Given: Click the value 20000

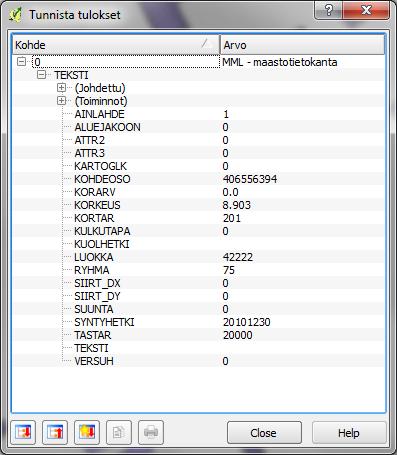Looking at the screenshot, I should (x=237, y=335).
